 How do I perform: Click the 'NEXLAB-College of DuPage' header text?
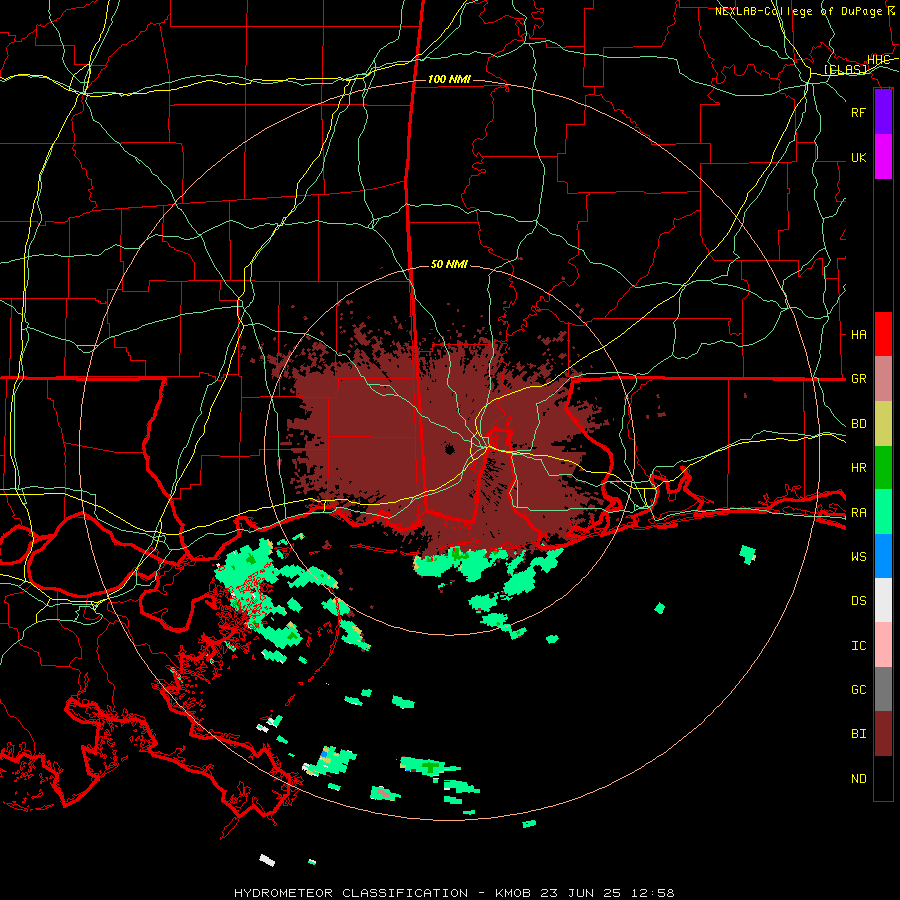click(x=798, y=11)
